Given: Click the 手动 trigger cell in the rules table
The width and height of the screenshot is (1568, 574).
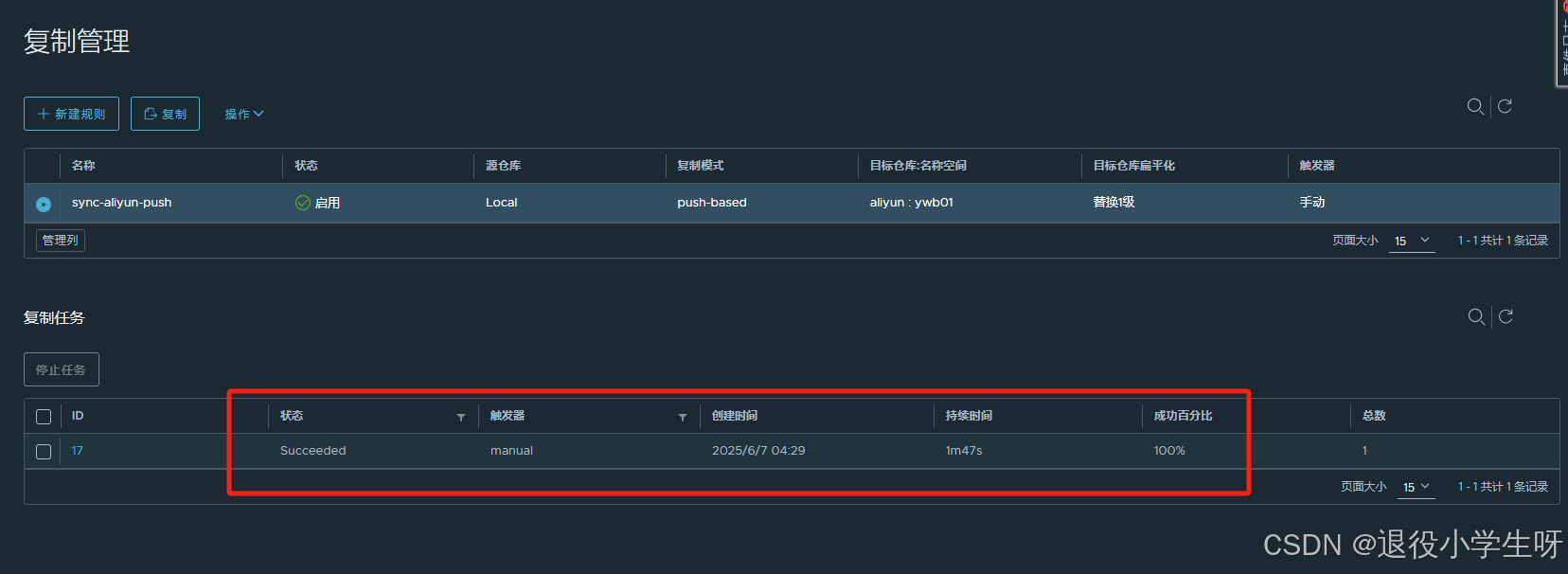Looking at the screenshot, I should [x=1312, y=203].
